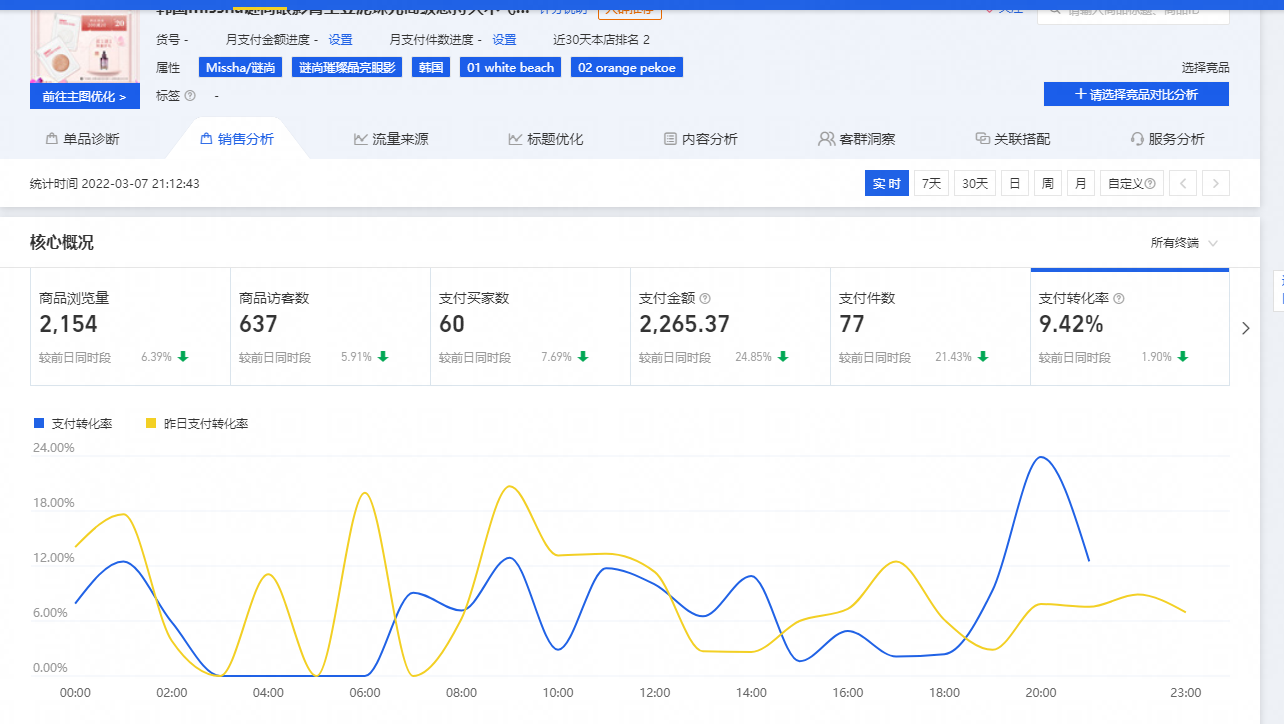Click help icon beside 支付转化率 metric
Image resolution: width=1284 pixels, height=724 pixels.
[x=1119, y=298]
